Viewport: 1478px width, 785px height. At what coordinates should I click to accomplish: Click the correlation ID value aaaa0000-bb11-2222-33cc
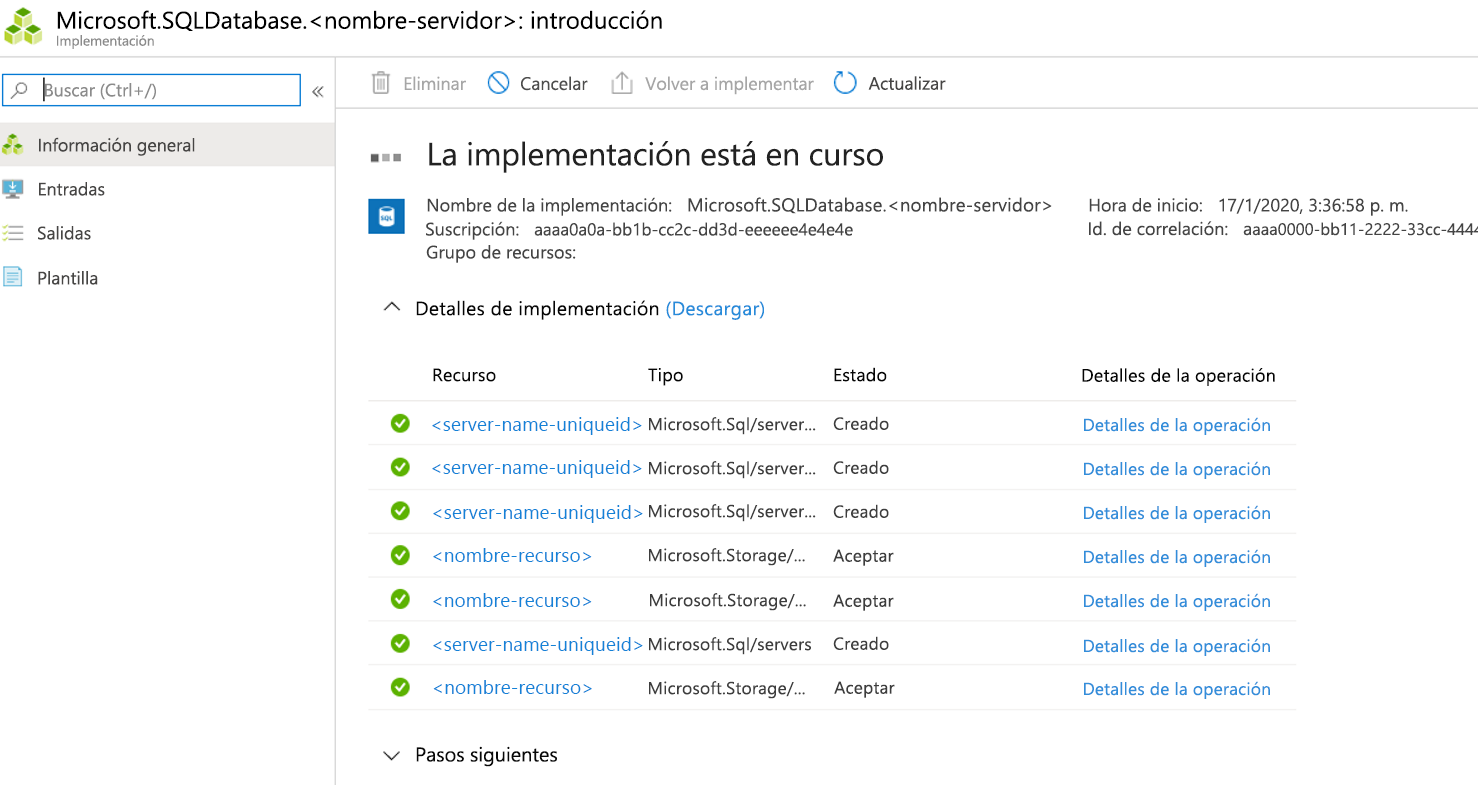coord(1360,229)
